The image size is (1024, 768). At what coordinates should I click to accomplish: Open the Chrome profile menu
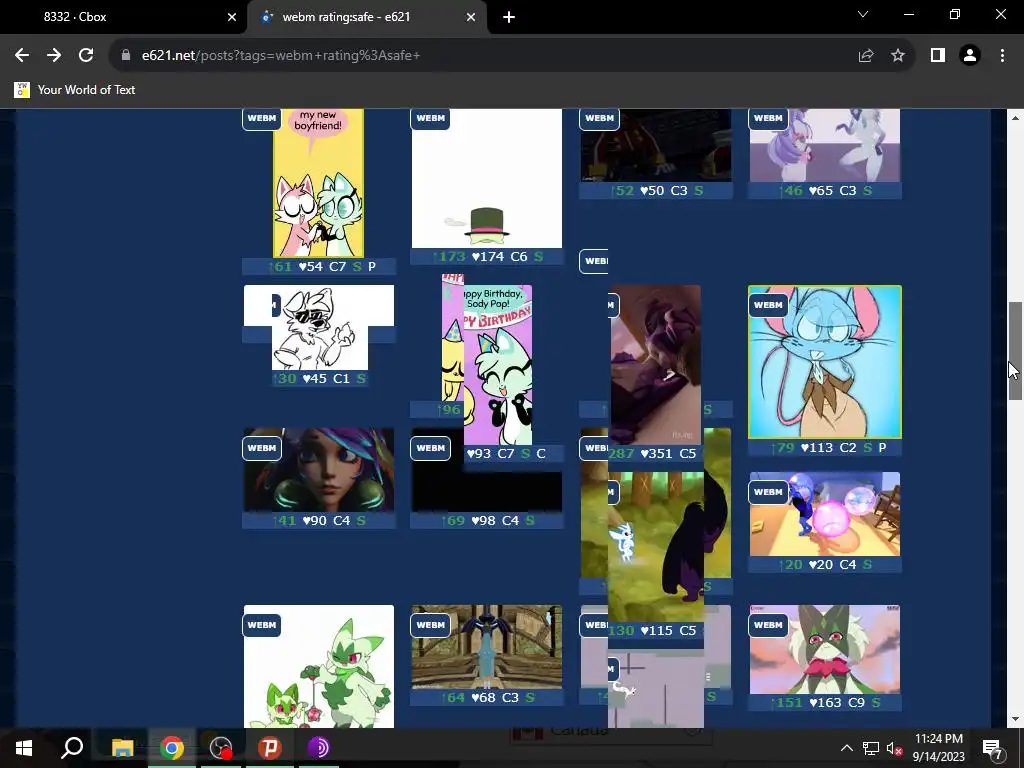[x=970, y=56]
